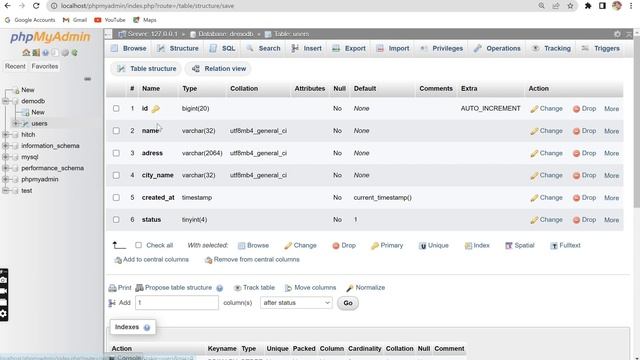Open the Insert tab

pos(307,48)
